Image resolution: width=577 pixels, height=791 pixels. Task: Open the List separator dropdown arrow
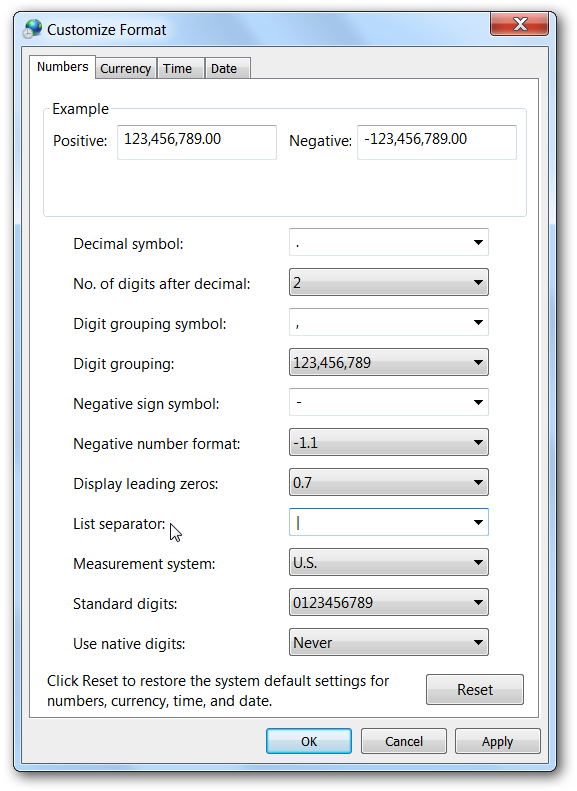[x=478, y=522]
